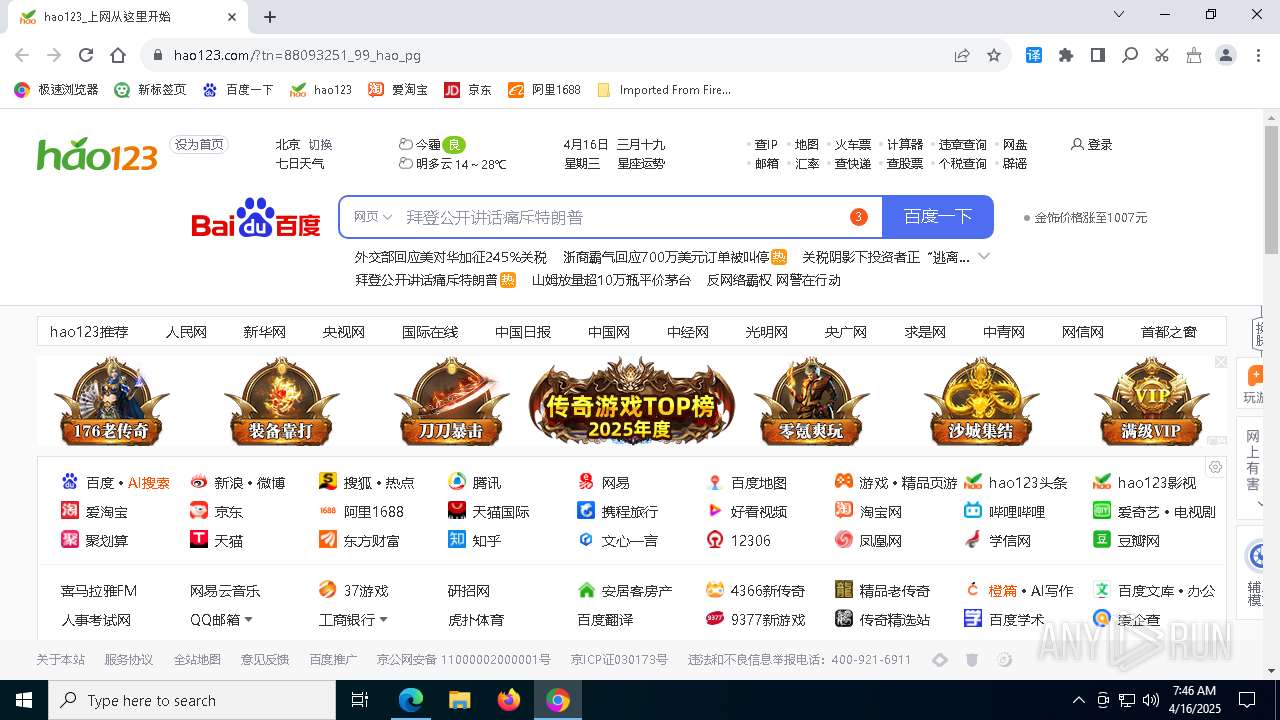Open the translate extension icon
Image resolution: width=1280 pixels, height=720 pixels.
1034,55
